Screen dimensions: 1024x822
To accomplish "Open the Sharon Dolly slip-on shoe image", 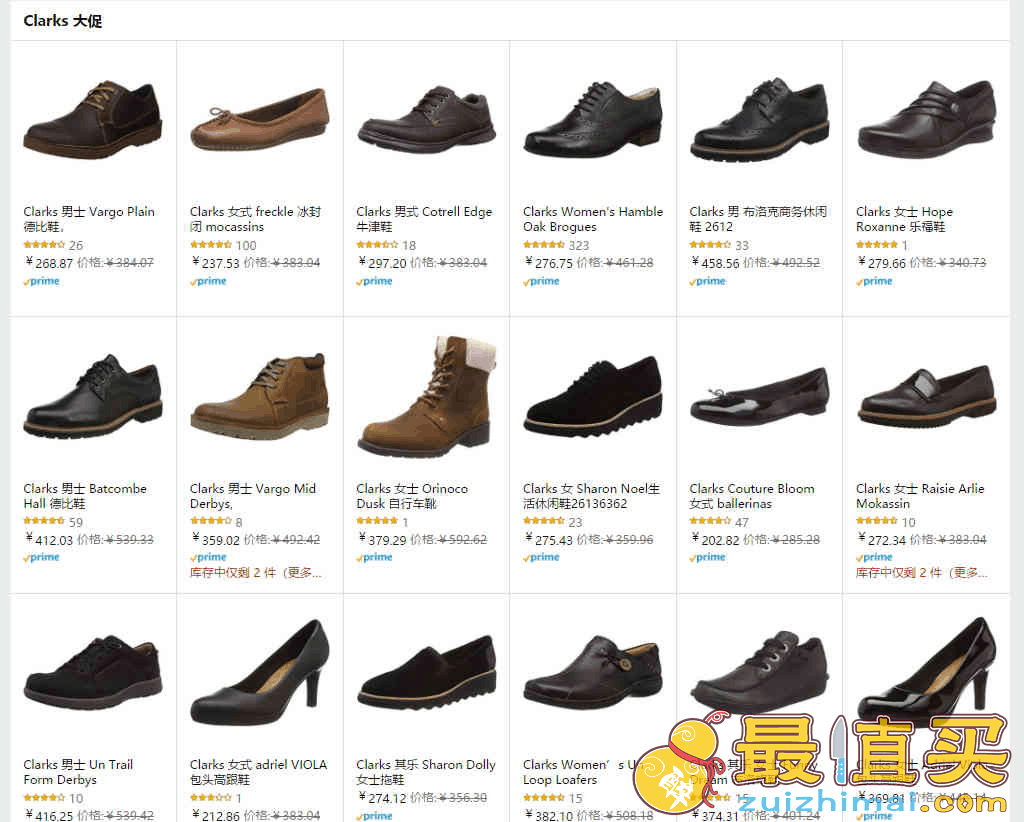I will click(x=426, y=672).
